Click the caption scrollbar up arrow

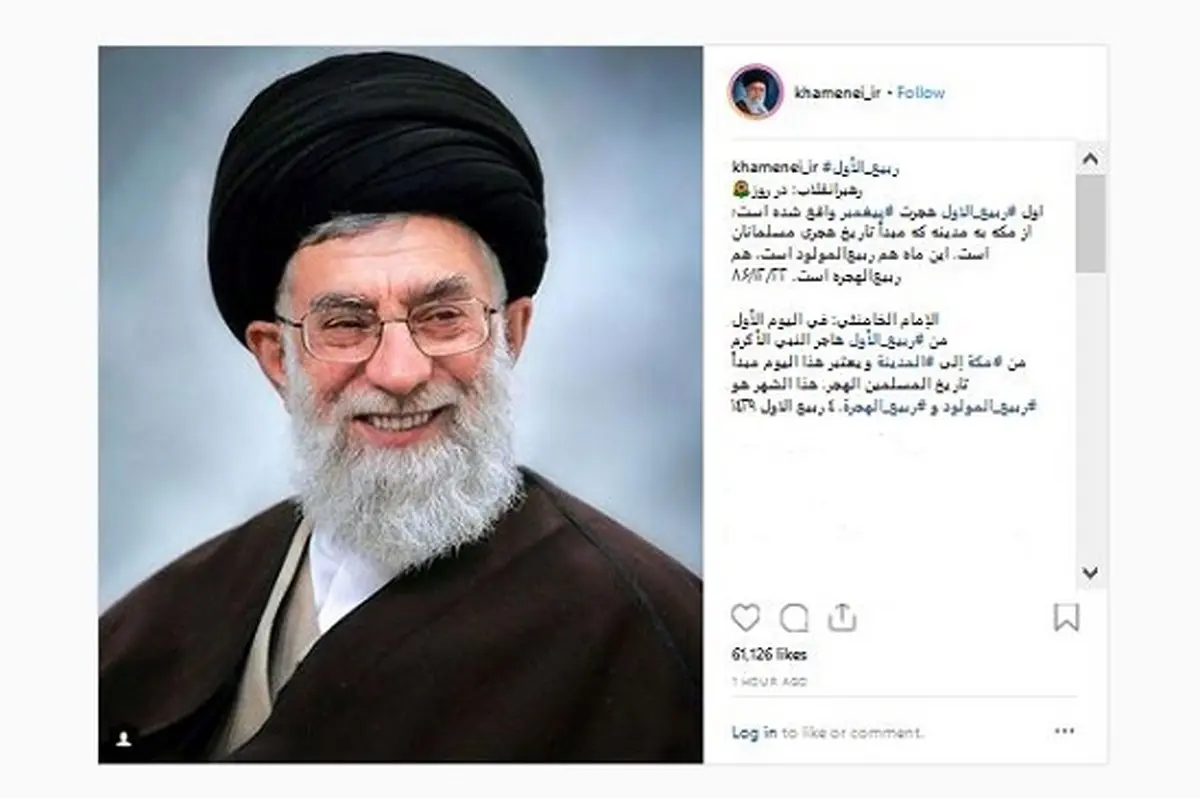1091,158
